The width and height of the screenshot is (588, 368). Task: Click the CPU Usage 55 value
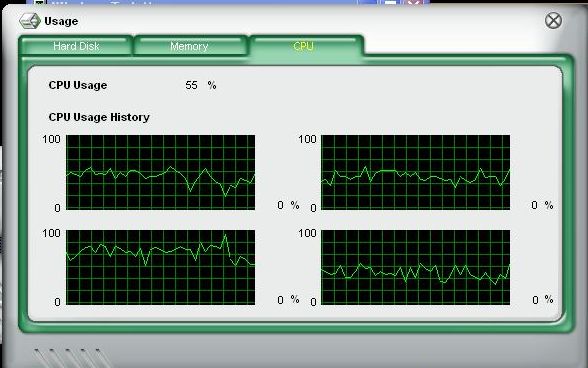click(x=191, y=86)
